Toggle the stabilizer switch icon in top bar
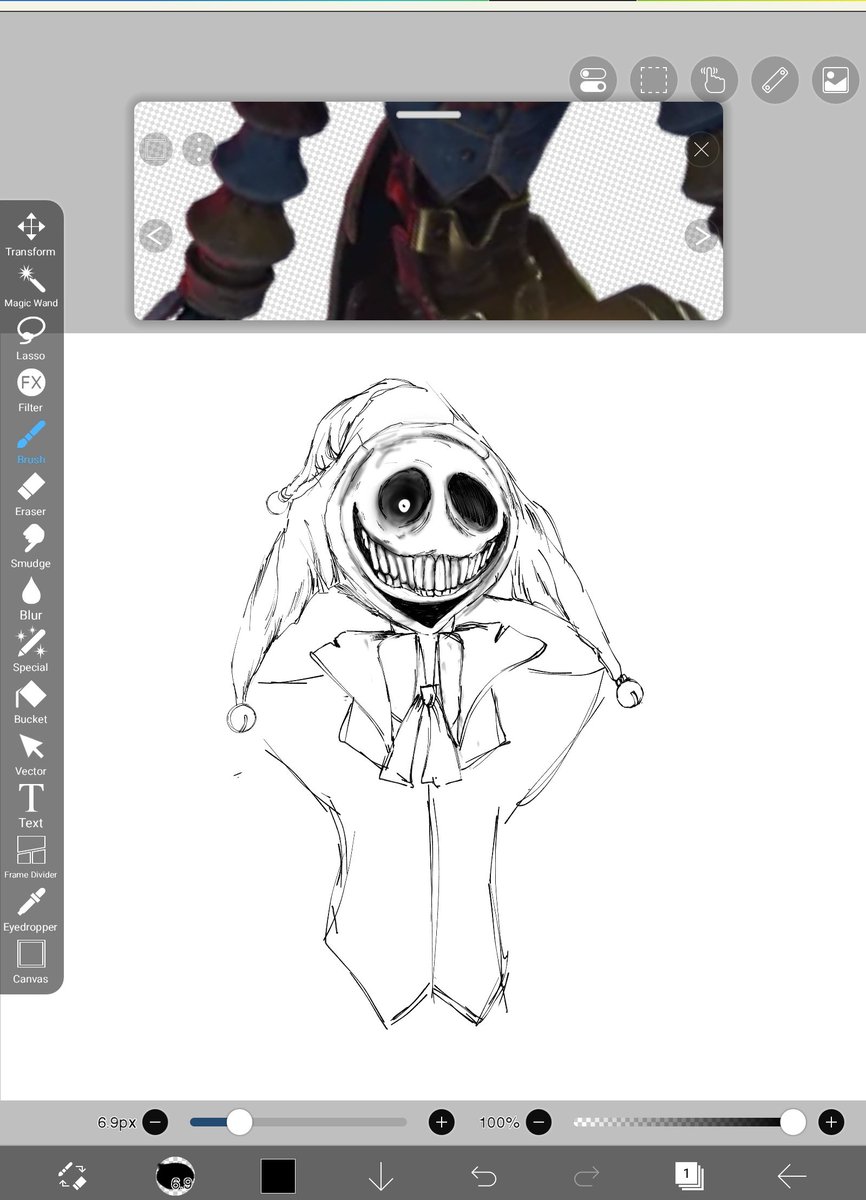 pyautogui.click(x=593, y=80)
